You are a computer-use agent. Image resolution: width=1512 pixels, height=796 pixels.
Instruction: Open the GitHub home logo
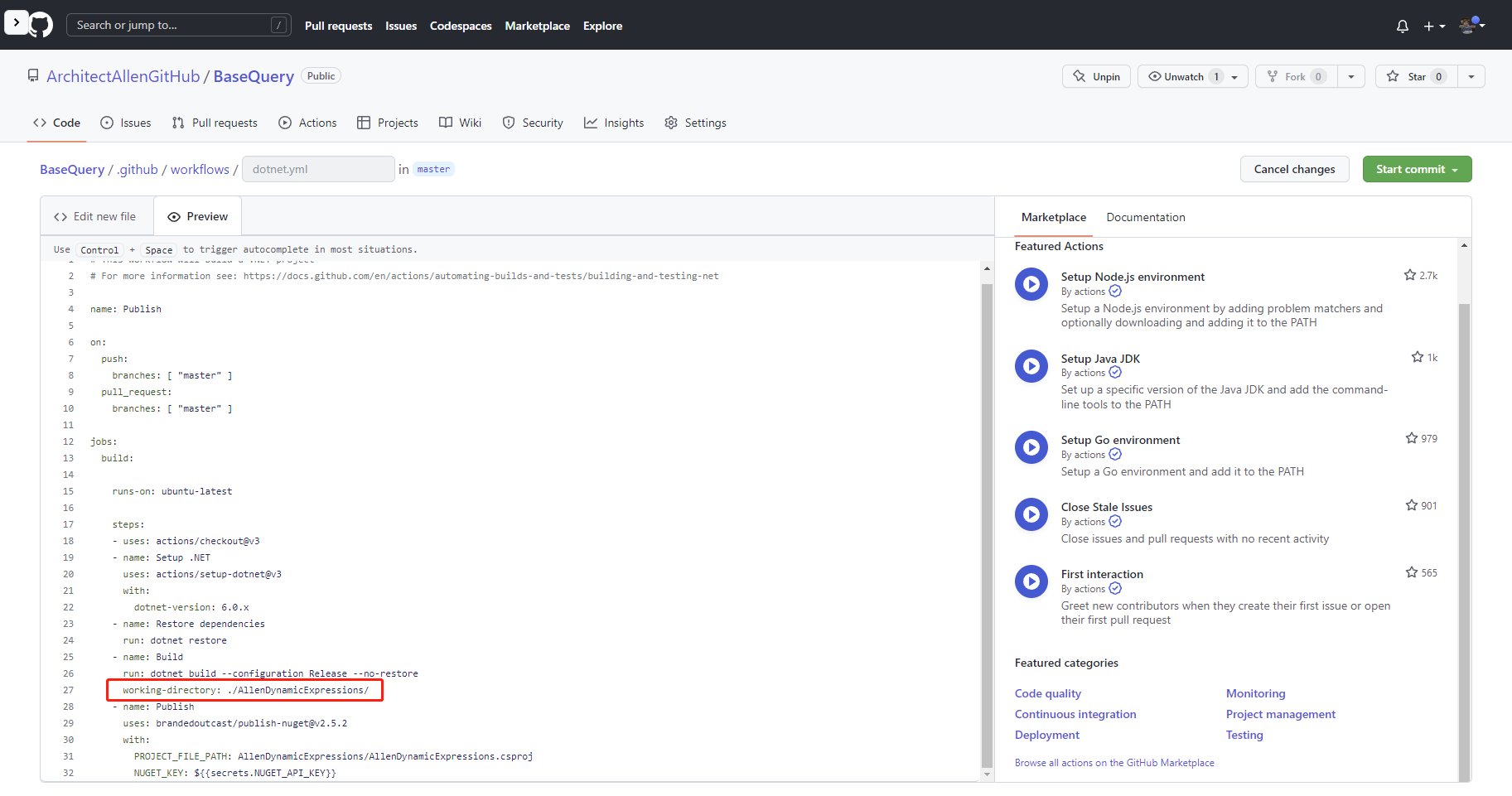coord(41,25)
